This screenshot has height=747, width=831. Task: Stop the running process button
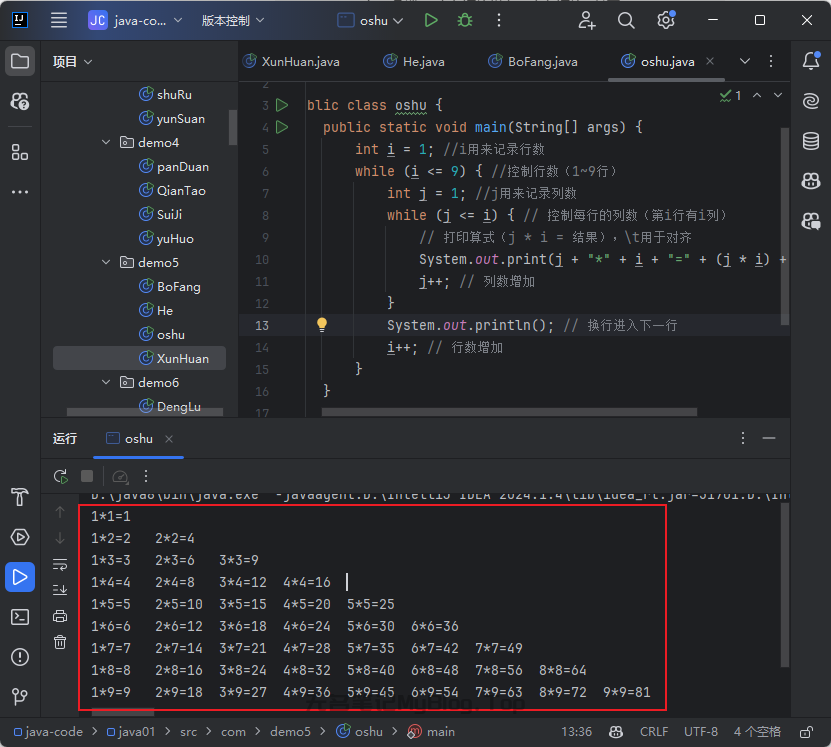(87, 476)
